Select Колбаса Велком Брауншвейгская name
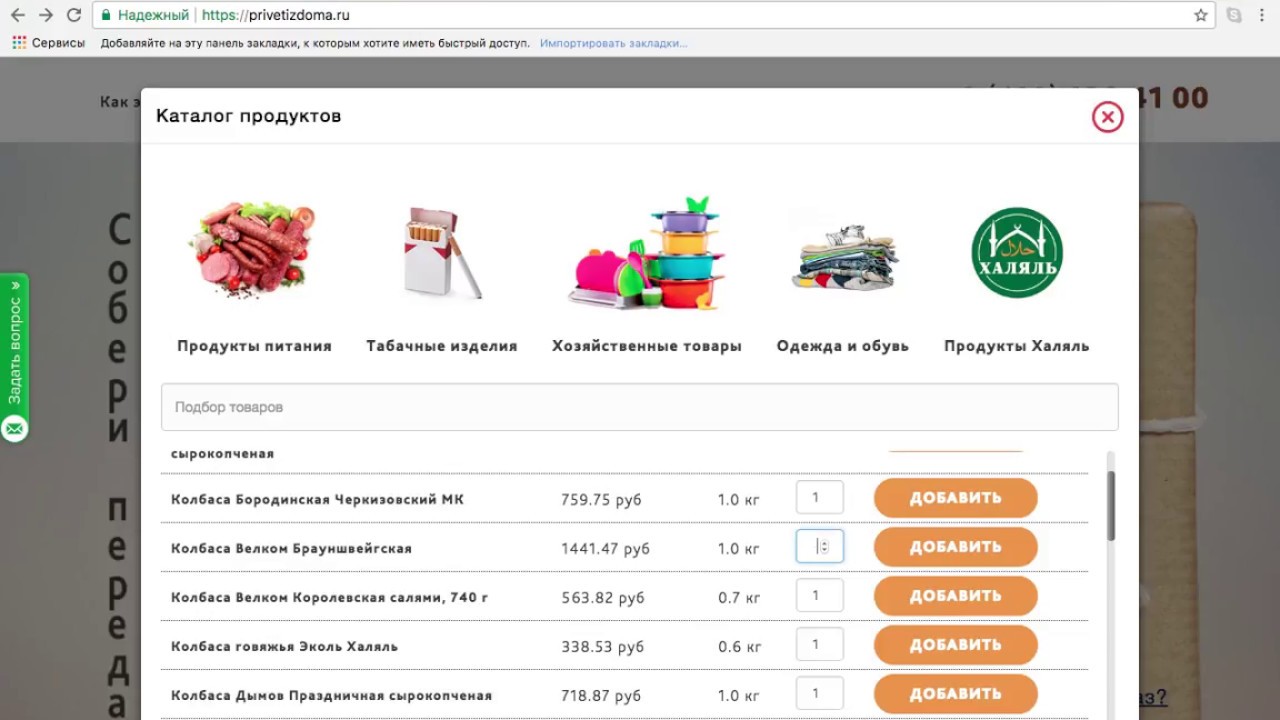1280x720 pixels. pyautogui.click(x=291, y=548)
